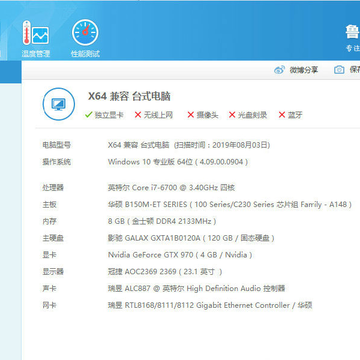Viewport: 360px width, 360px height.
Task: Click the Windows 10 专业版 64位 value
Action: (178, 162)
